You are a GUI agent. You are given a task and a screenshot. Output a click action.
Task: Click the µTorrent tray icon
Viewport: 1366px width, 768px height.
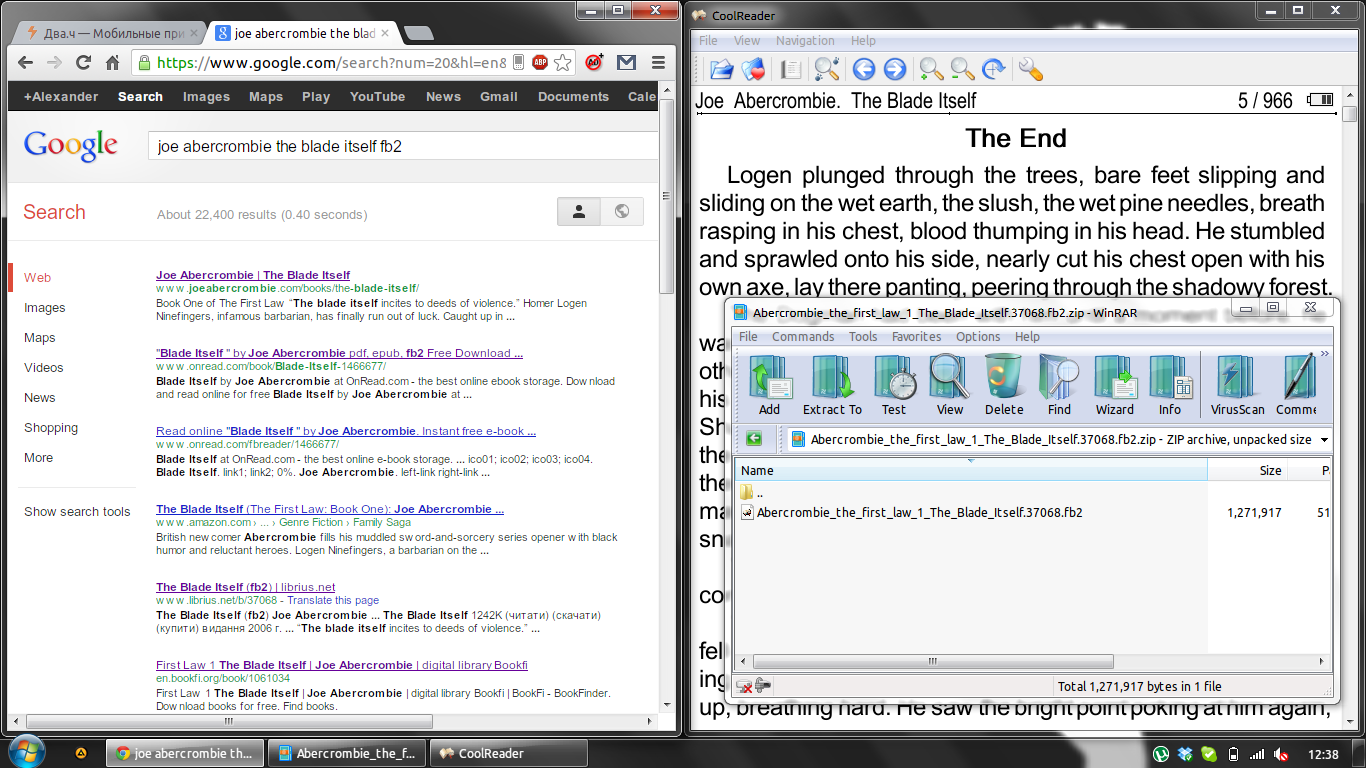1161,754
